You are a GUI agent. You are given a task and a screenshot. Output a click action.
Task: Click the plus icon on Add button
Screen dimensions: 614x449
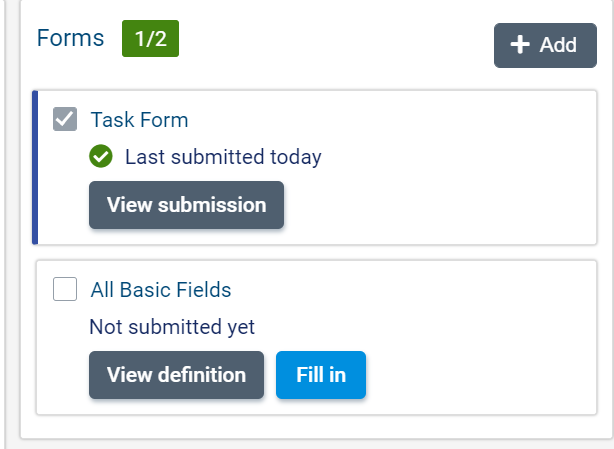520,45
